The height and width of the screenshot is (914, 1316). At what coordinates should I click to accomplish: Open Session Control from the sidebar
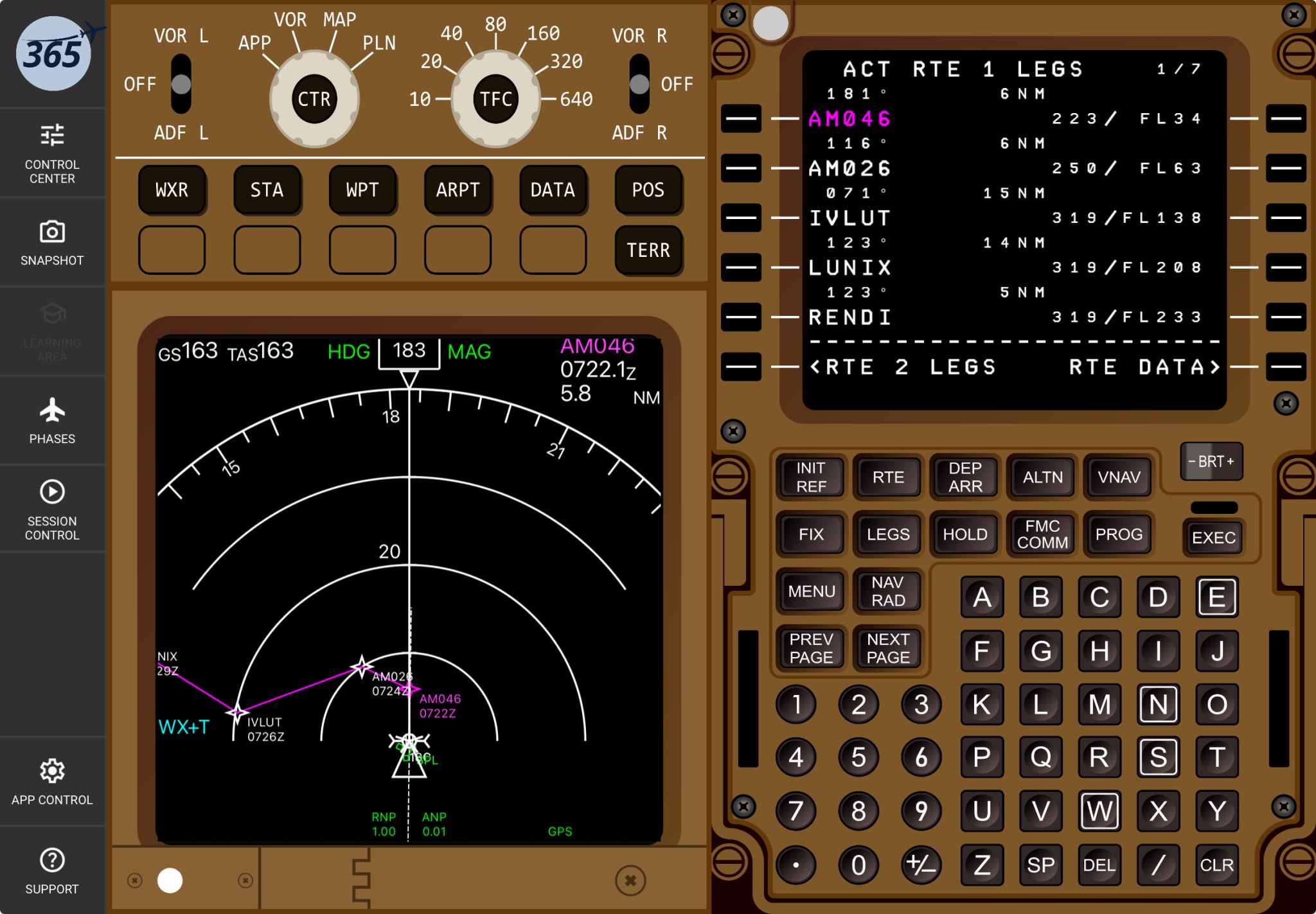pyautogui.click(x=52, y=507)
